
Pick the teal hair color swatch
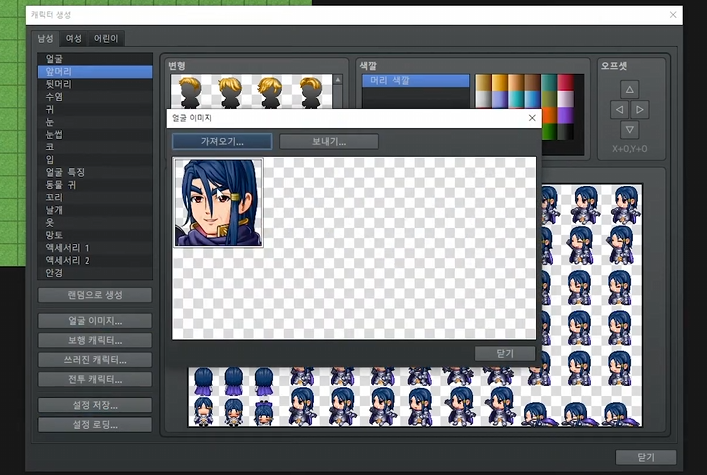pyautogui.click(x=549, y=83)
